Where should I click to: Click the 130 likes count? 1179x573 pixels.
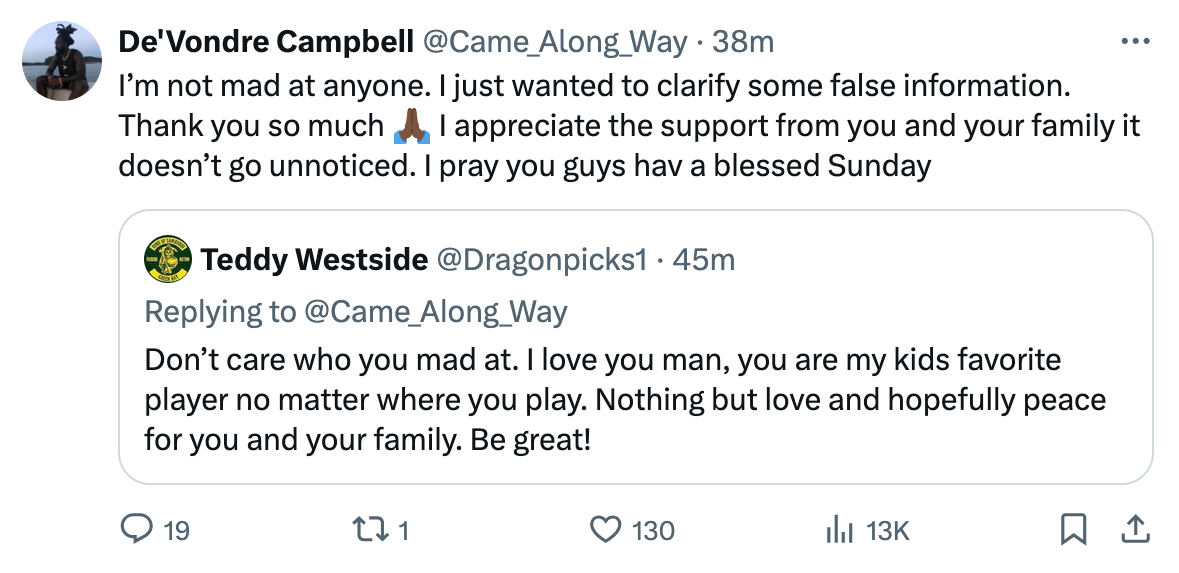click(654, 531)
